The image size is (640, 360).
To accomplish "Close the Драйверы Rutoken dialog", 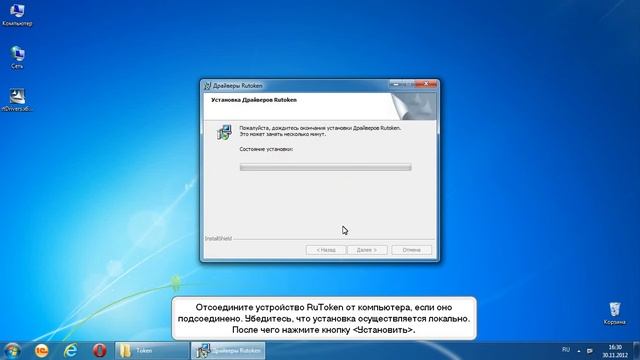I will [426, 84].
